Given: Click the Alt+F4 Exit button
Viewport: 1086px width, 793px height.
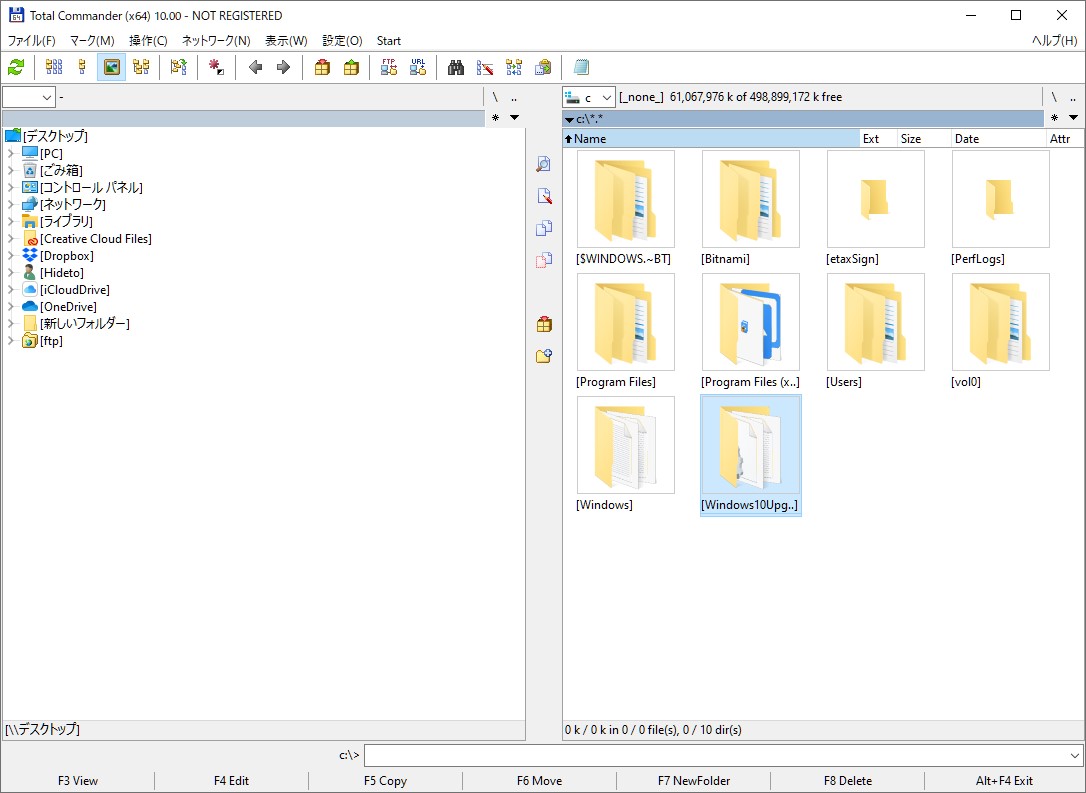Looking at the screenshot, I should coord(1004,781).
